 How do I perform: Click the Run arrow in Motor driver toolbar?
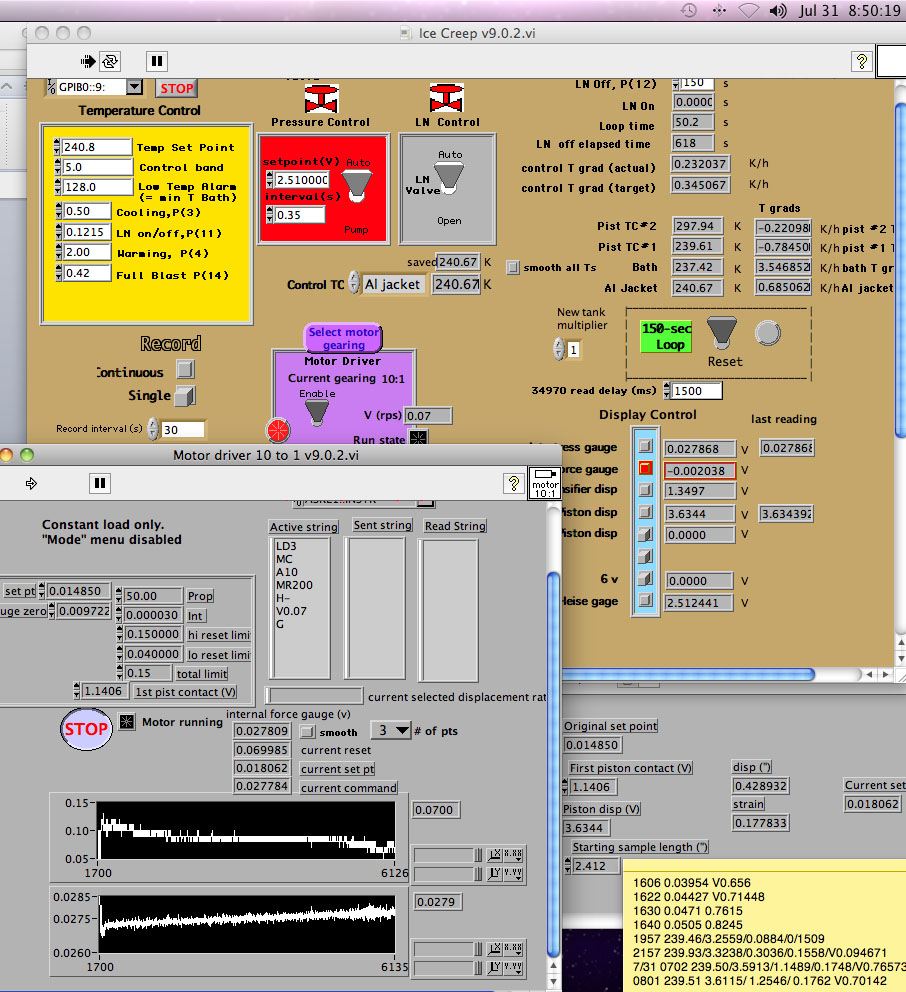point(31,483)
